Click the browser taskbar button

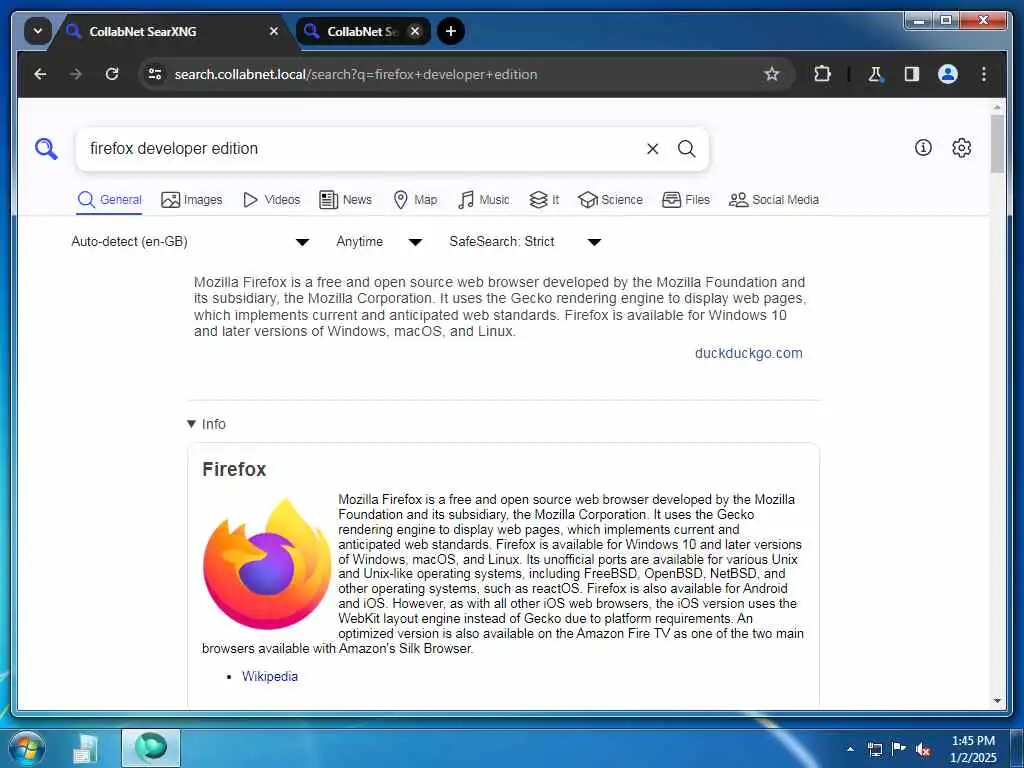pyautogui.click(x=151, y=748)
